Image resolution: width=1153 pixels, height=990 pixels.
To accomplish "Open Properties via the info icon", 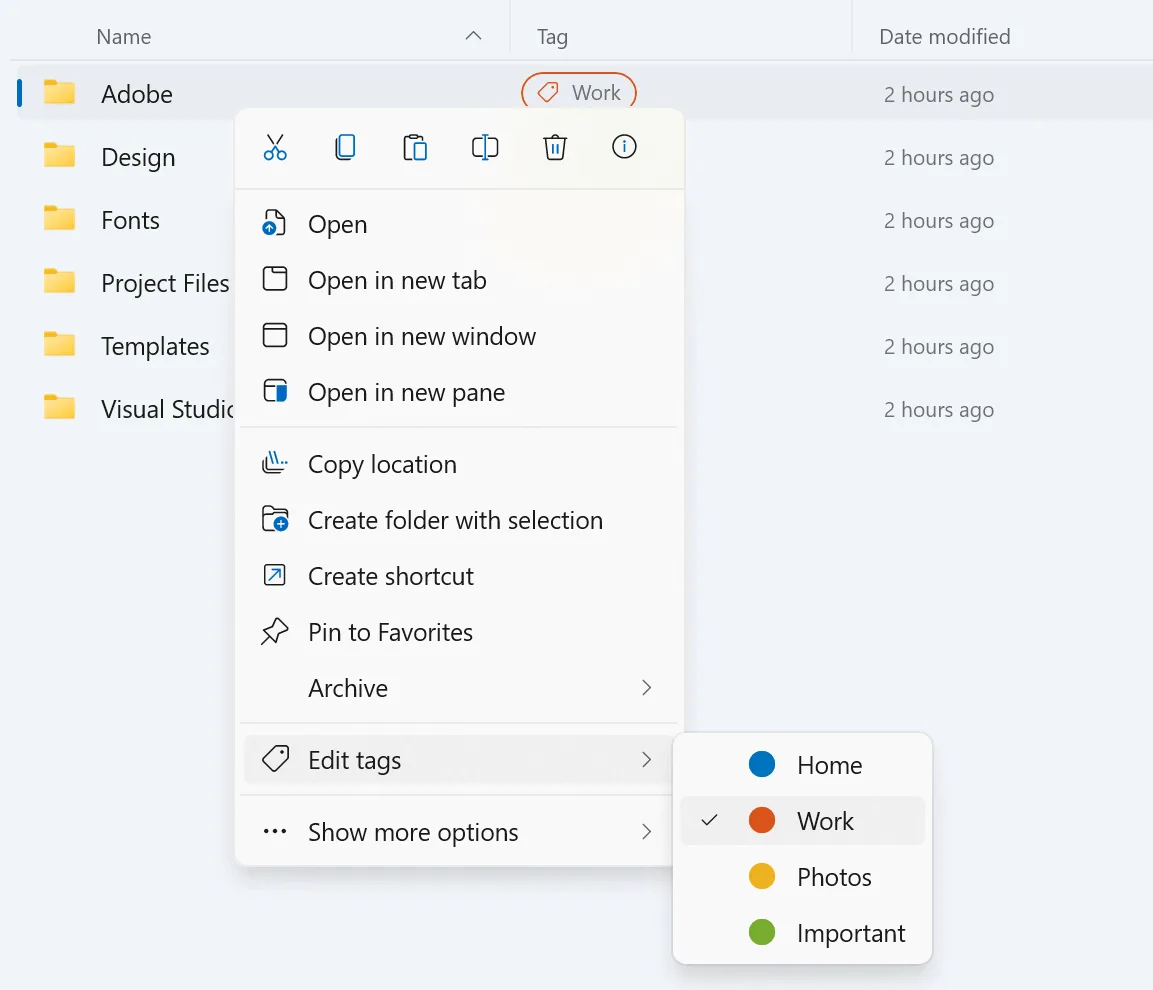I will [624, 146].
